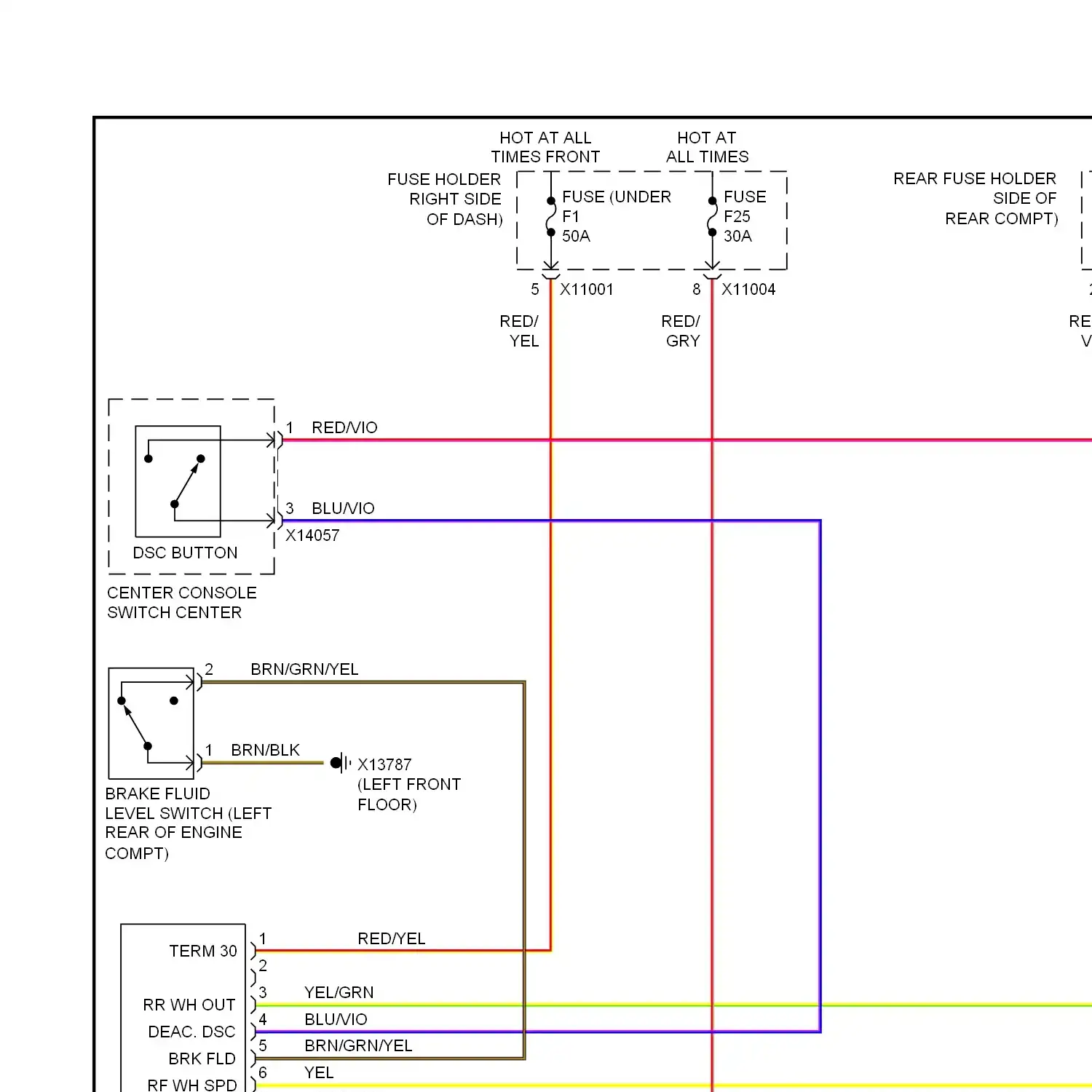Click the (LEFT FRONT FLOOR) location text
Viewport: 1092px width, 1092px height.
pyautogui.click(x=409, y=794)
